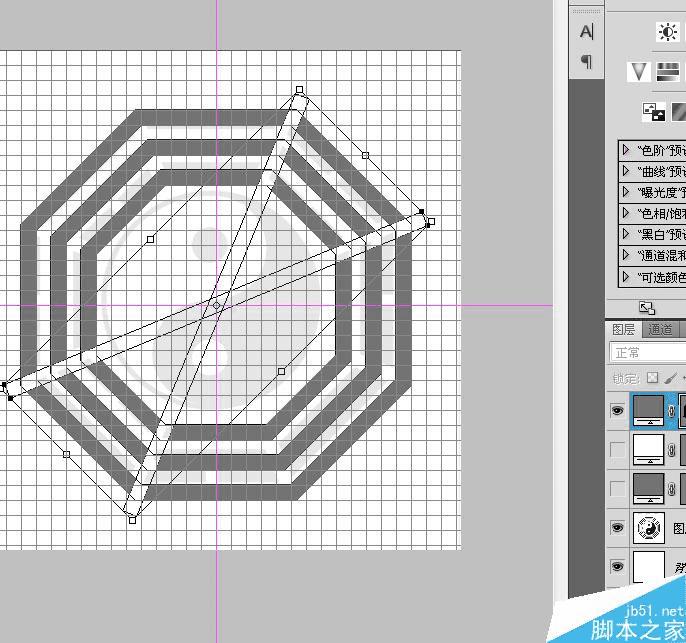Expand the "通道混和器" presets group
This screenshot has height=643, width=686.
626,255
